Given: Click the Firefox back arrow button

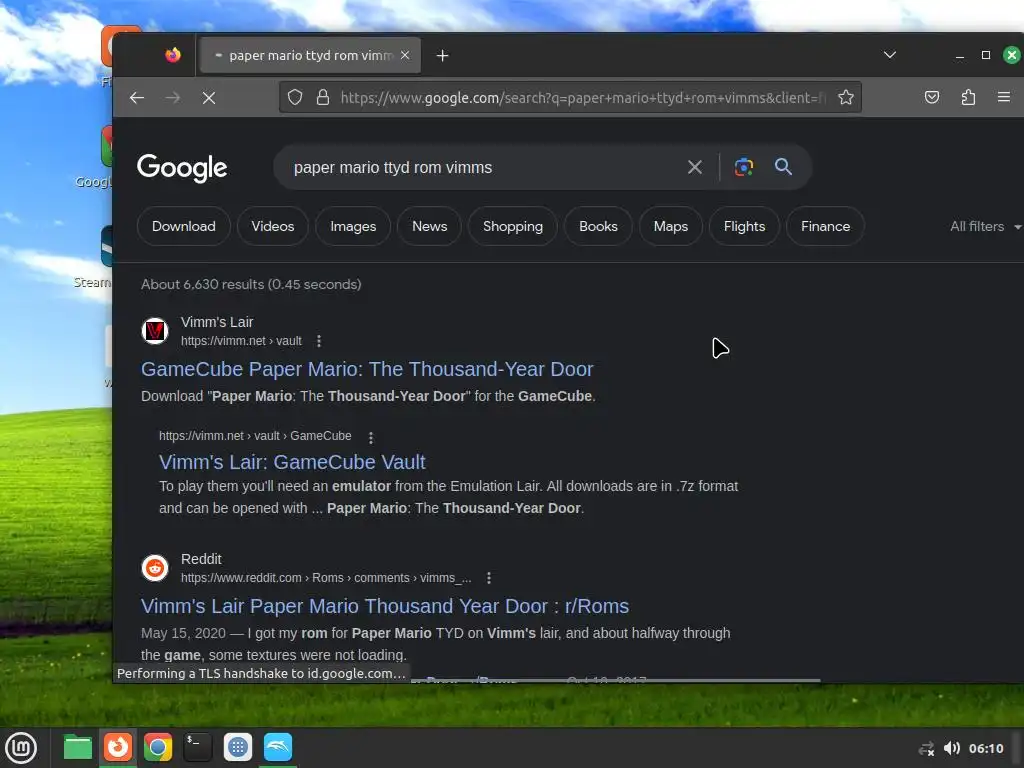Looking at the screenshot, I should 136,98.
